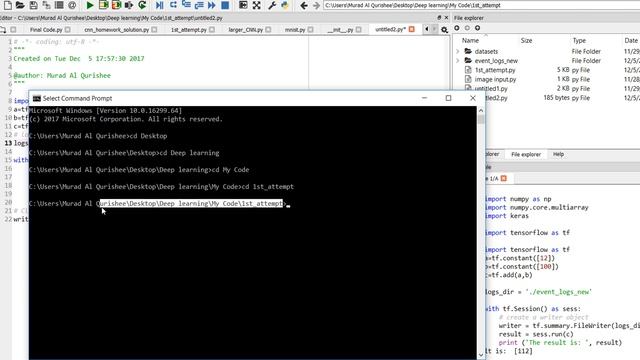640x360 pixels.
Task: Step return debug icon
Action: coord(199,5)
